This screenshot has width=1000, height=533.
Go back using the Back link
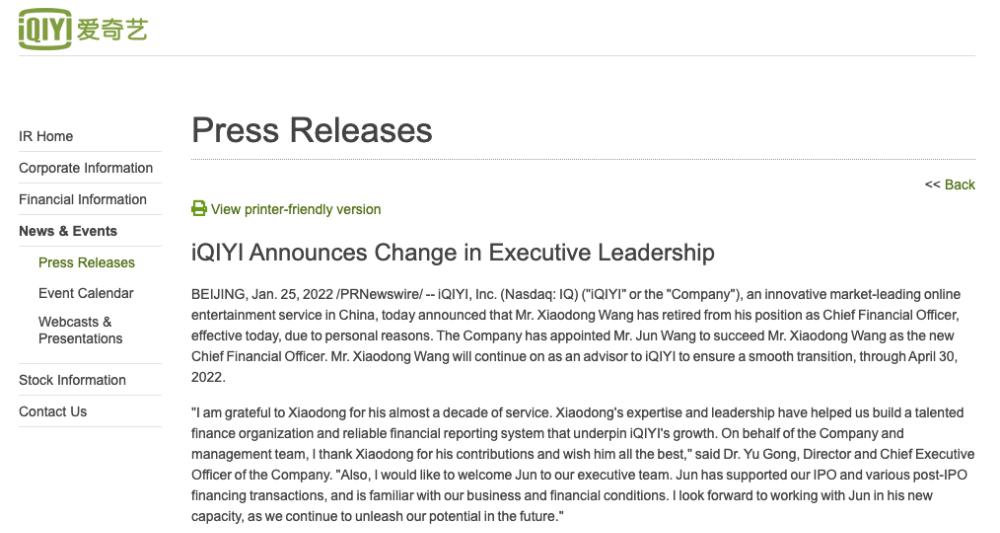click(959, 185)
